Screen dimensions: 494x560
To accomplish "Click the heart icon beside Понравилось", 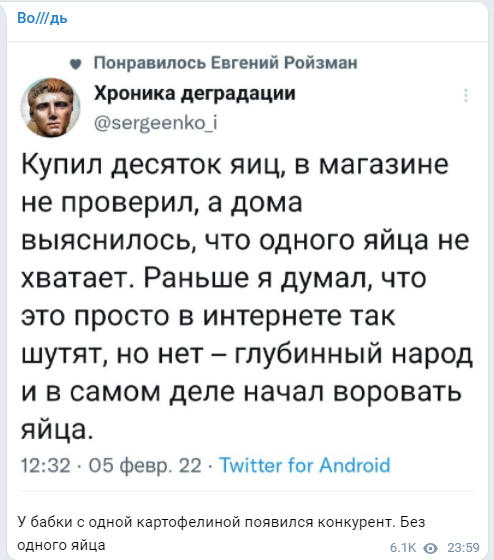I will tap(75, 64).
